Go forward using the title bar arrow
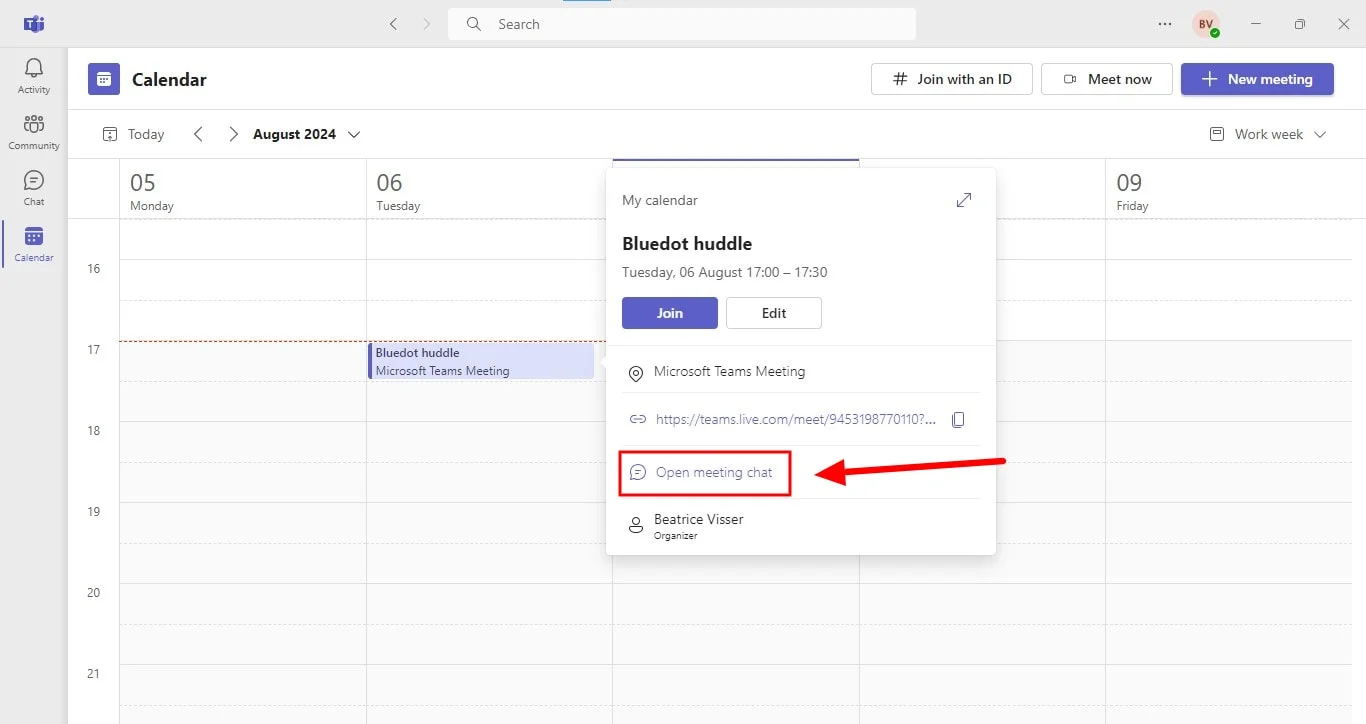This screenshot has height=724, width=1366. click(x=427, y=24)
